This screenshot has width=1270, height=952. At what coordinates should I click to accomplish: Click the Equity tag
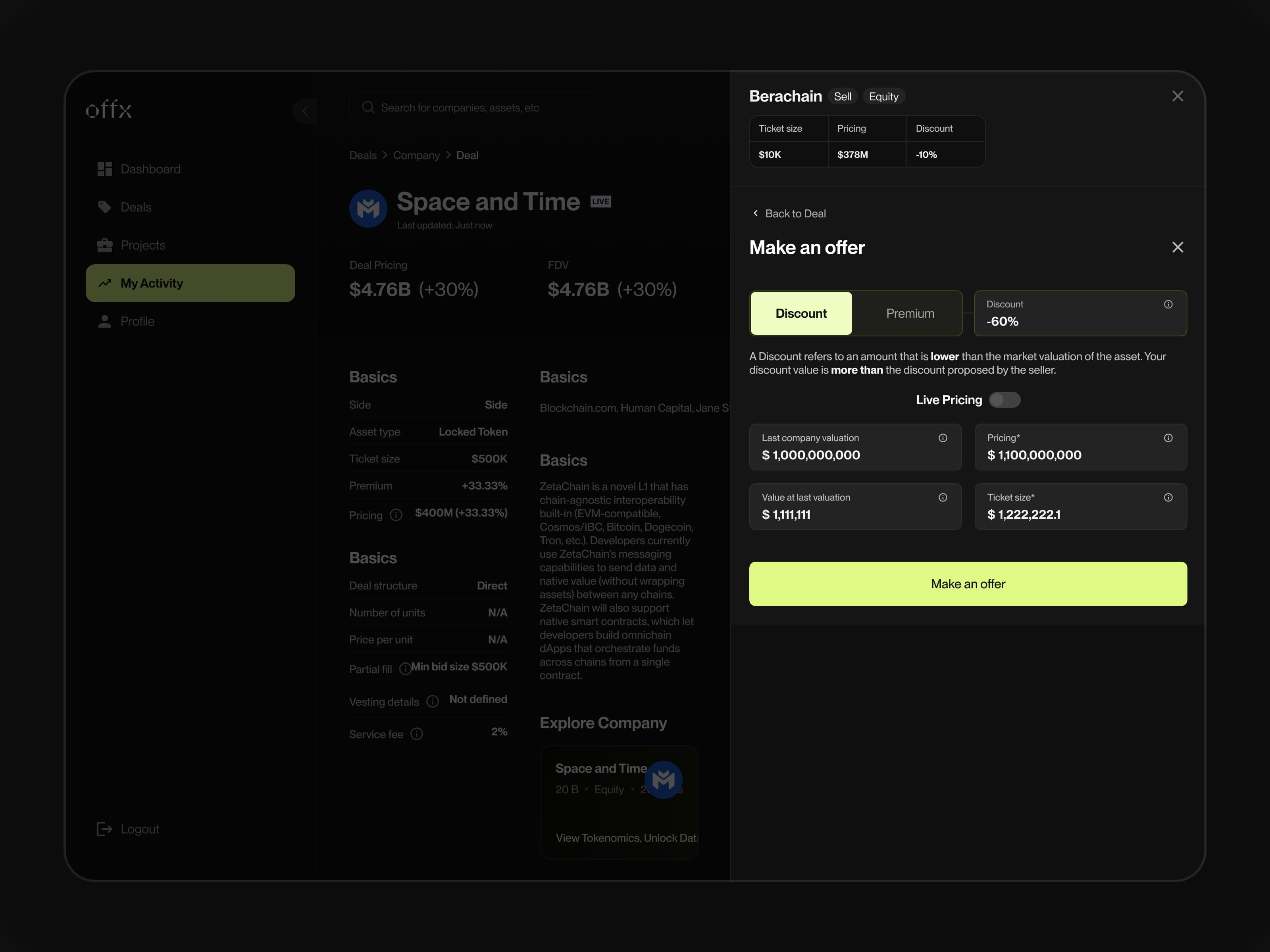[x=883, y=96]
